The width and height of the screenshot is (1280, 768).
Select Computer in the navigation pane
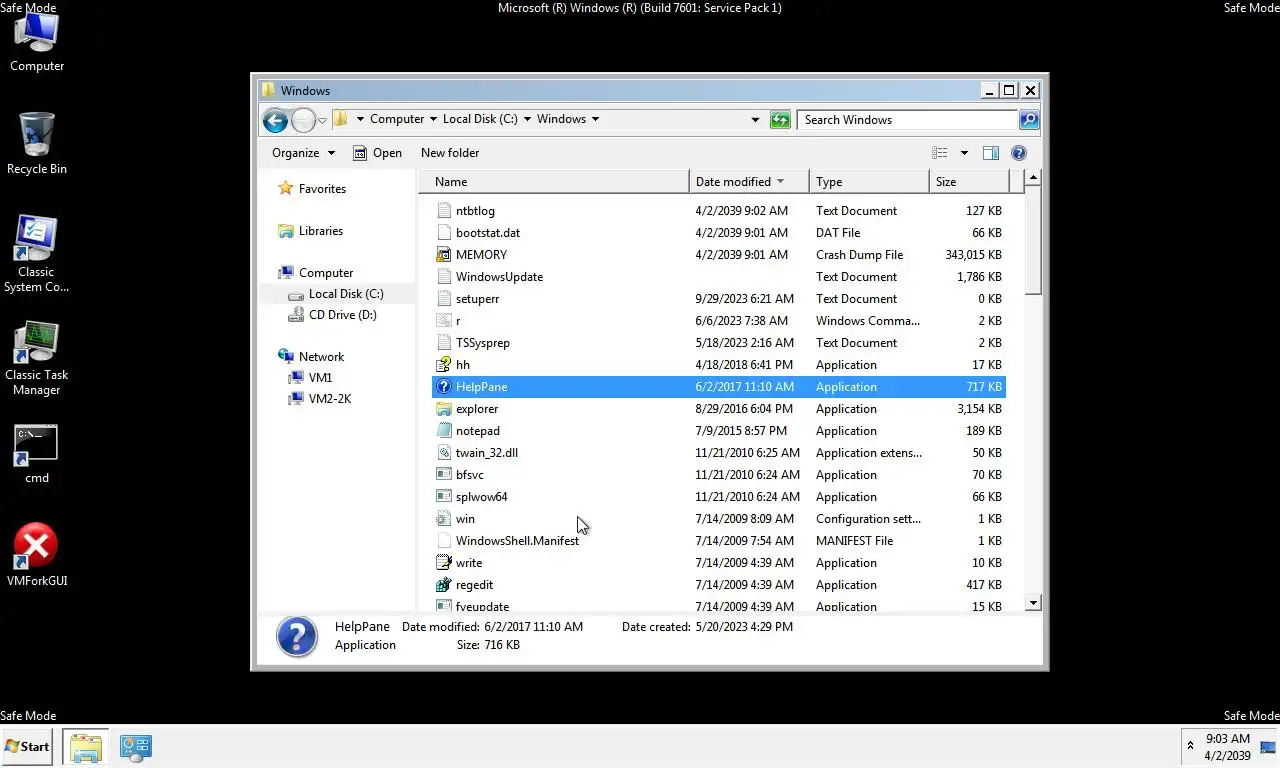326,273
